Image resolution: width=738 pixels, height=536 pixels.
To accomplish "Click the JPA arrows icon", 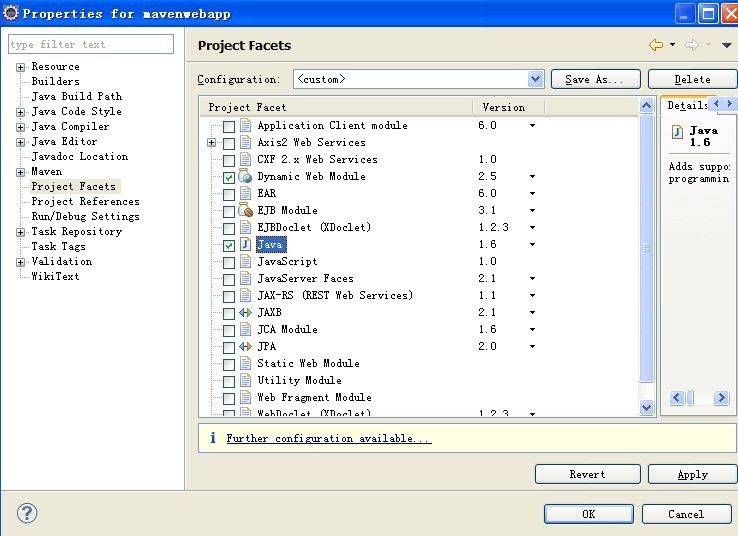I will click(x=245, y=346).
